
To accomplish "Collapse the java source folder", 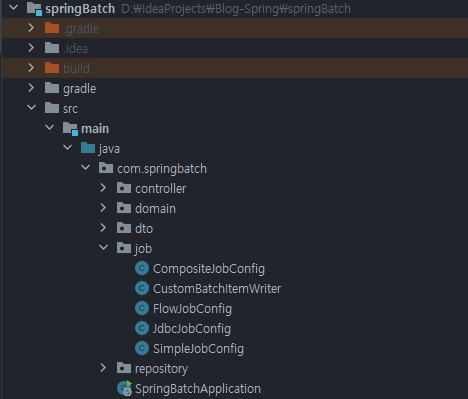I will click(67, 147).
